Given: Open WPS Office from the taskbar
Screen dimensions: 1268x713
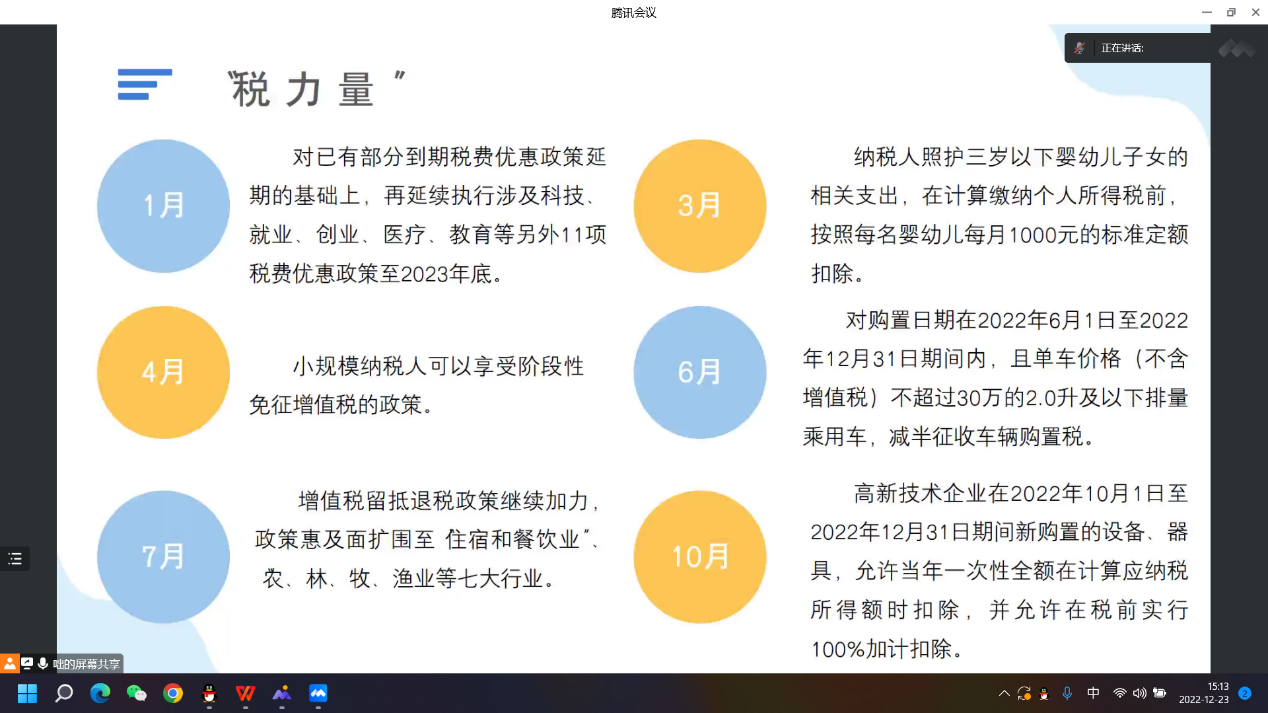Looking at the screenshot, I should click(x=245, y=693).
